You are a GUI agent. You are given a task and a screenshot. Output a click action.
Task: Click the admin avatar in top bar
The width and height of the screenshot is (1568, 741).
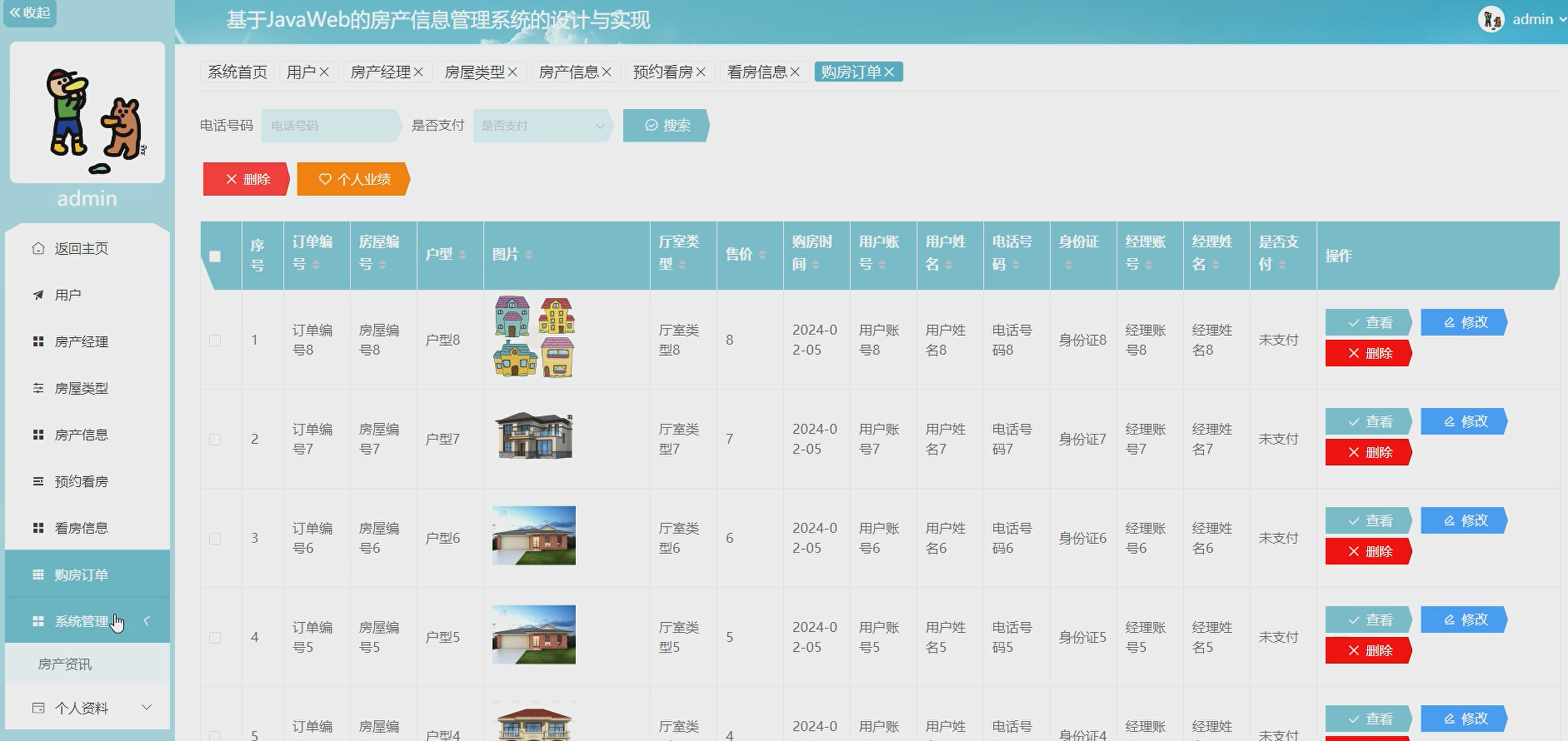(x=1492, y=20)
